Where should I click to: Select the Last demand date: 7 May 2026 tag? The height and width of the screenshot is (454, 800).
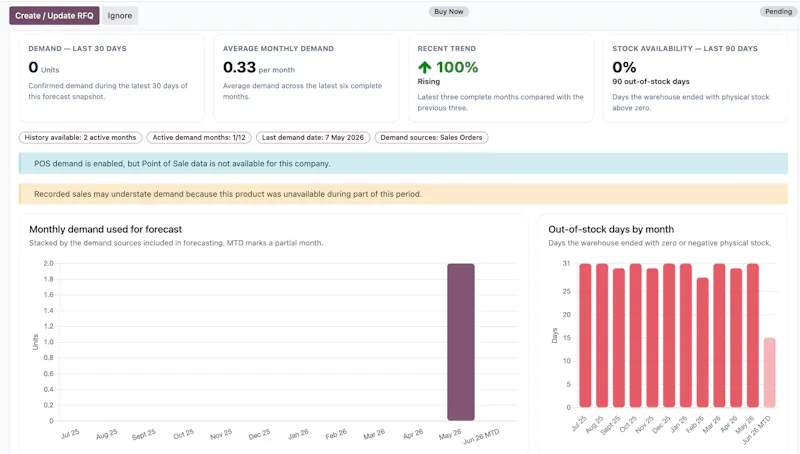point(313,138)
